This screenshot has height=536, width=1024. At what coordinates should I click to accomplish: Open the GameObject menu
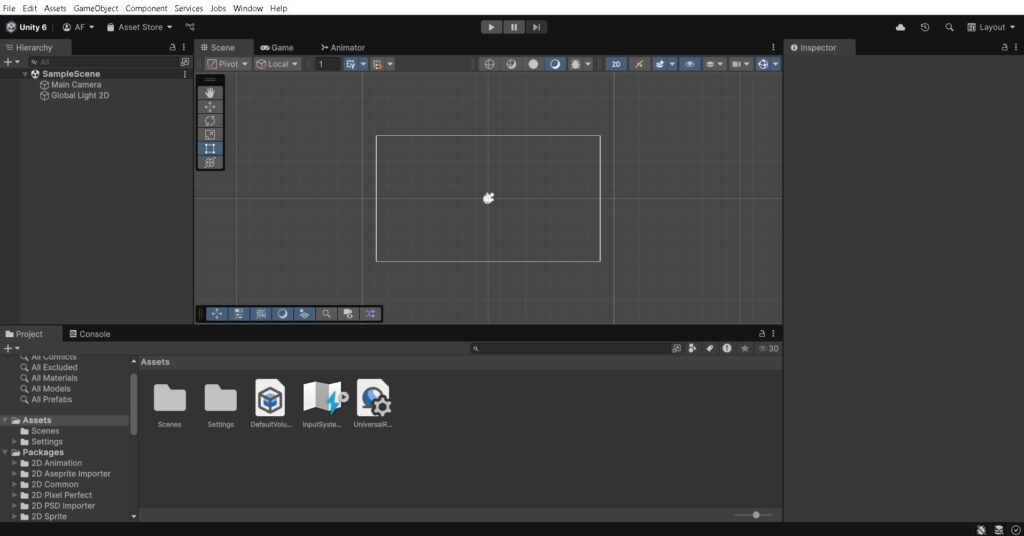(x=95, y=8)
